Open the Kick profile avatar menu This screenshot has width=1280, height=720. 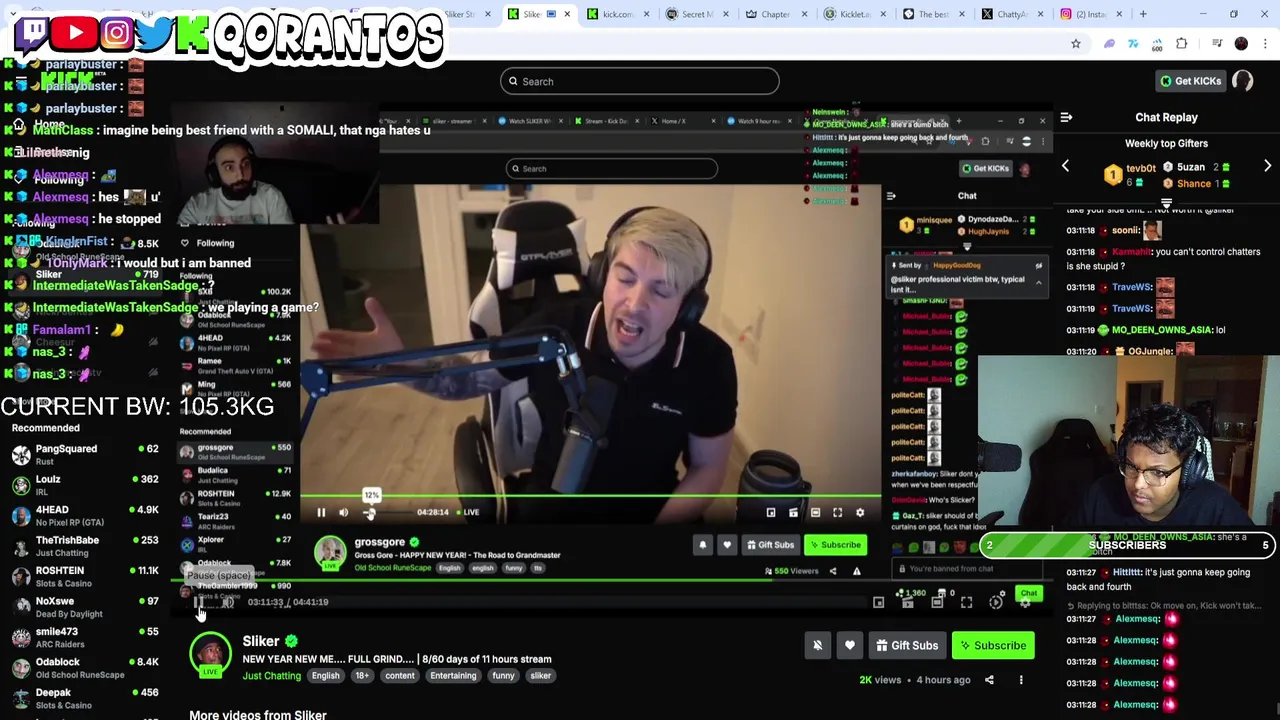1243,81
